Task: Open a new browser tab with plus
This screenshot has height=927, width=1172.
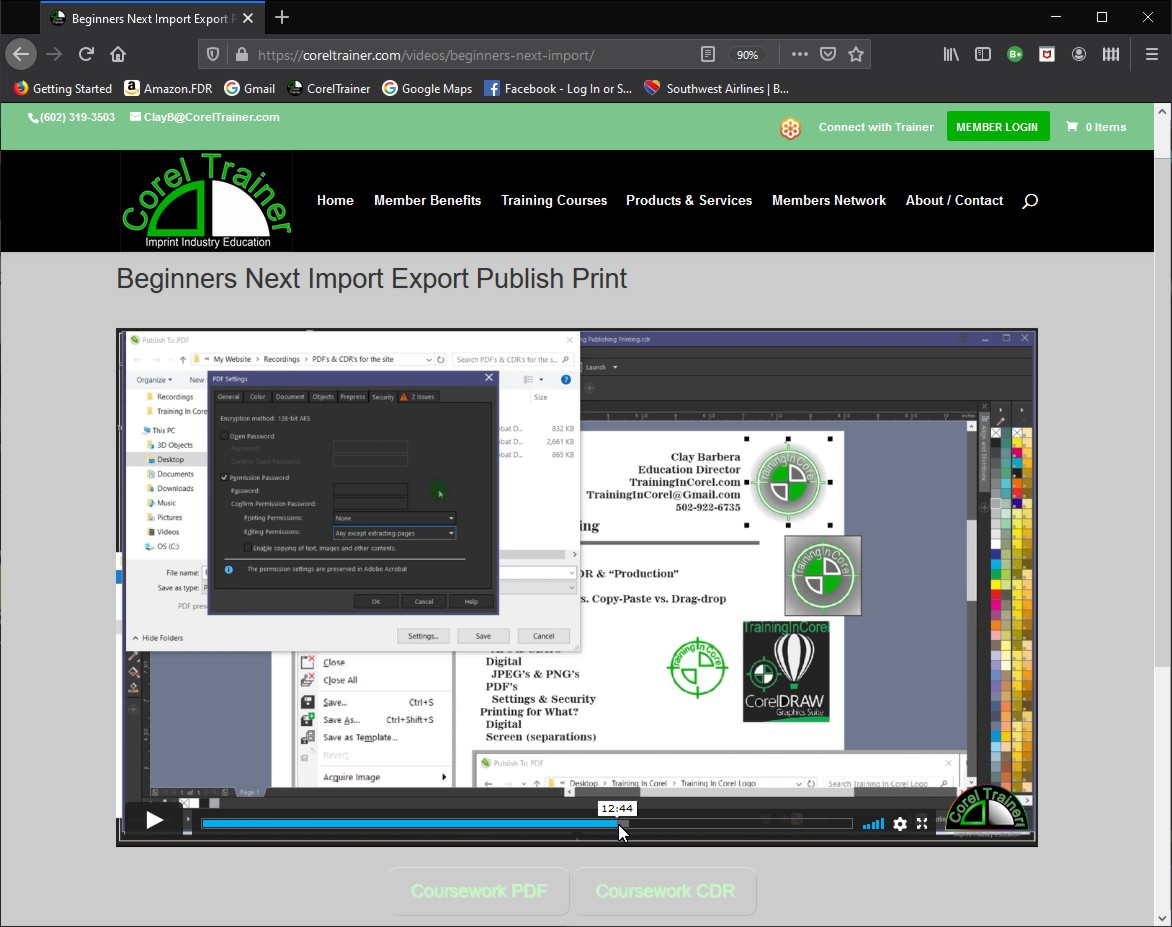Action: point(282,17)
